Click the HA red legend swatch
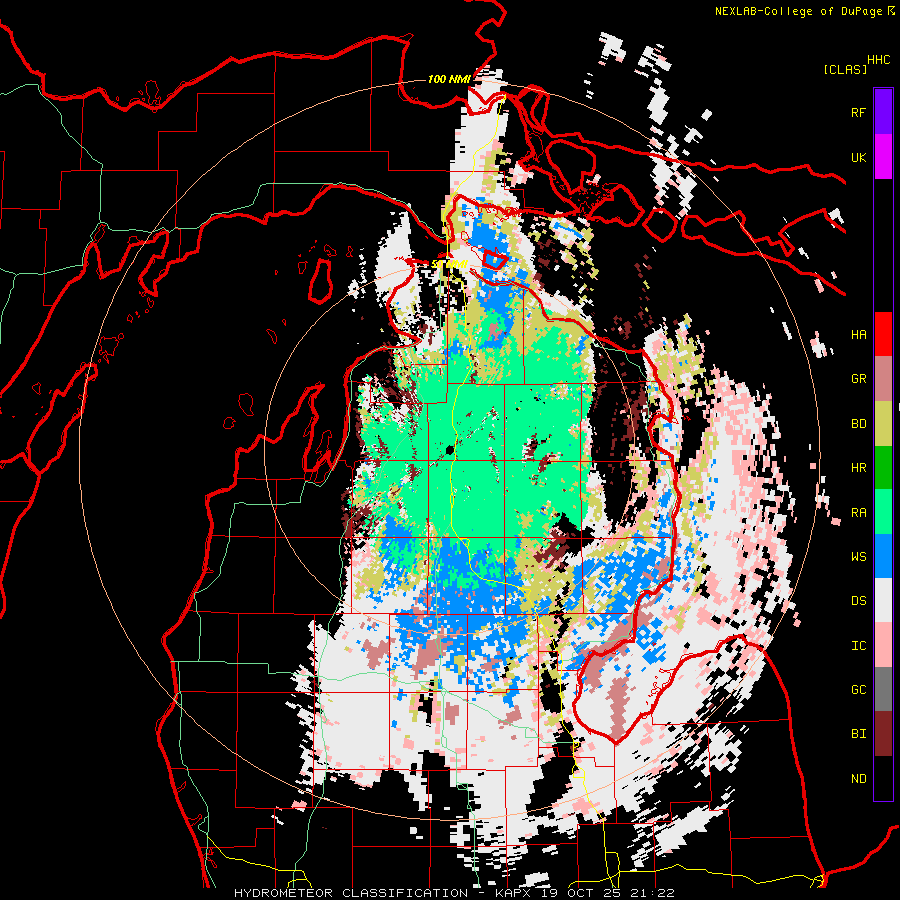The width and height of the screenshot is (900, 900). (x=883, y=334)
